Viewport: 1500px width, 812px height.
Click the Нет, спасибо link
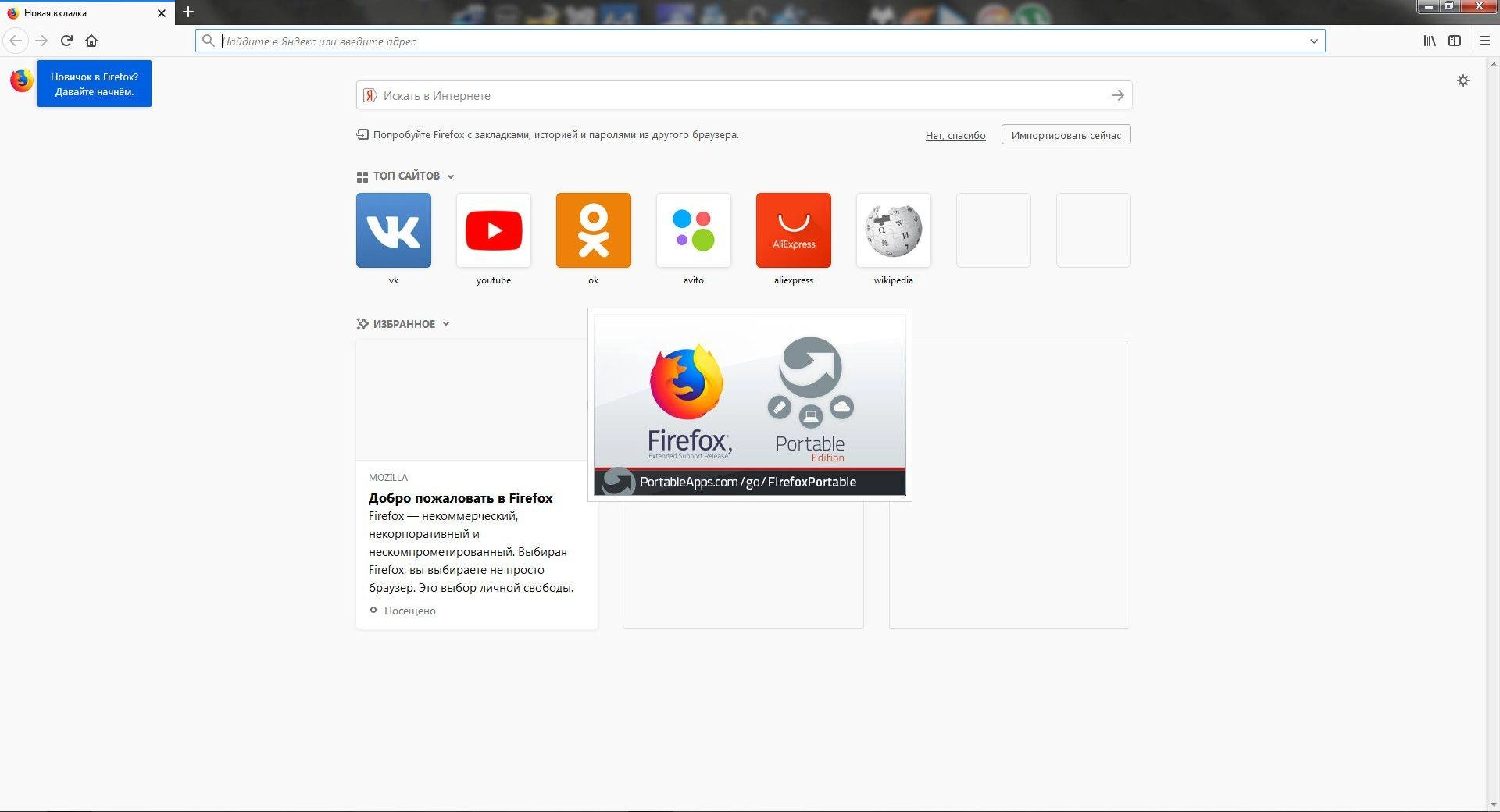click(955, 135)
